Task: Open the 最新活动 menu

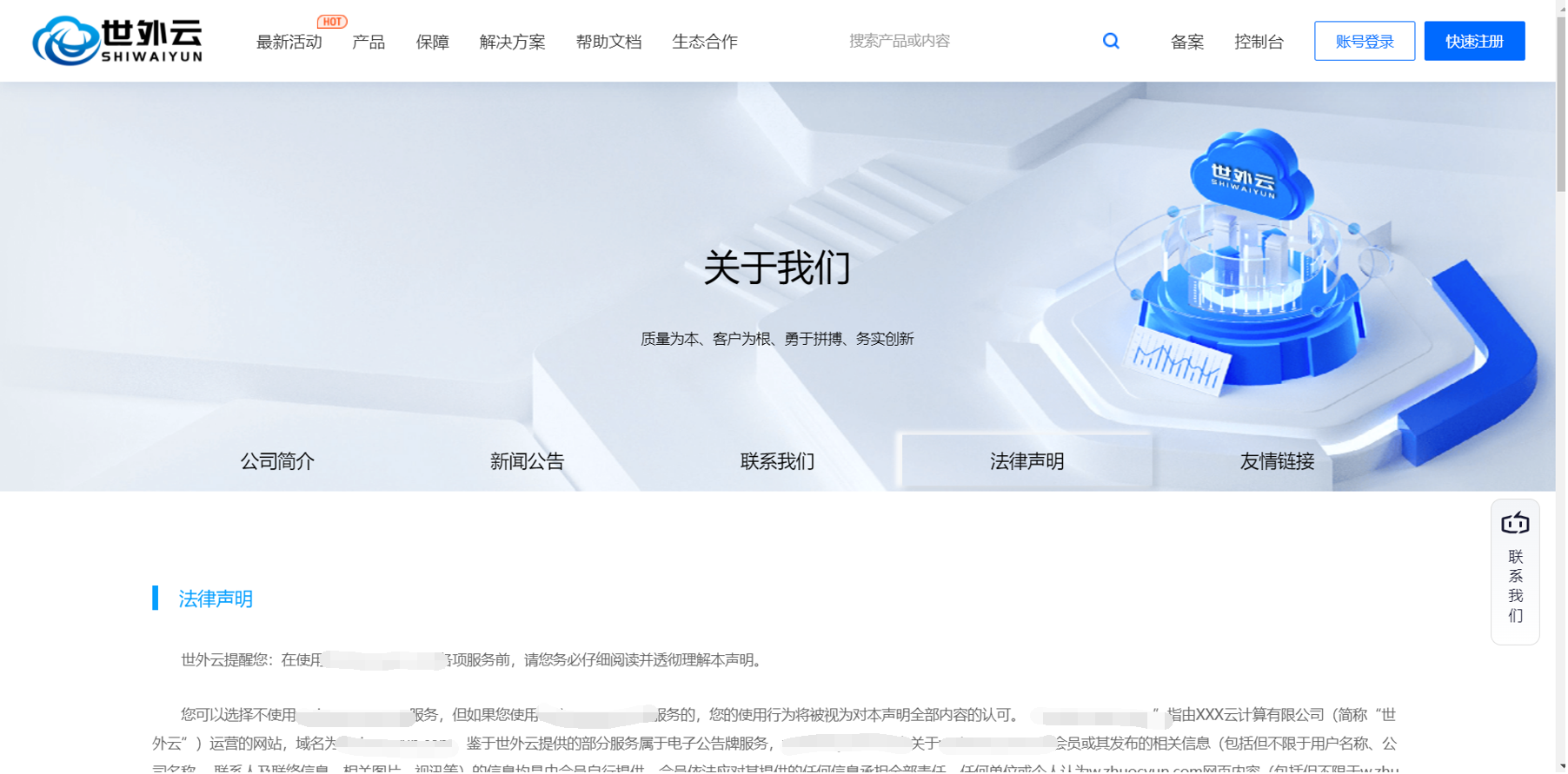Action: coord(289,42)
